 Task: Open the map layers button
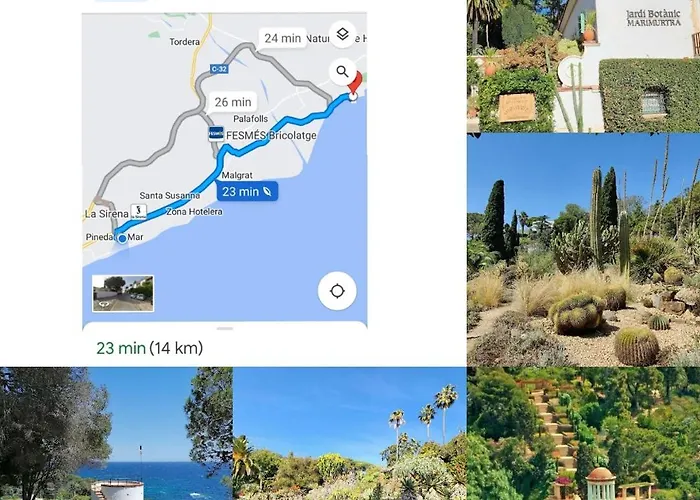point(342,34)
